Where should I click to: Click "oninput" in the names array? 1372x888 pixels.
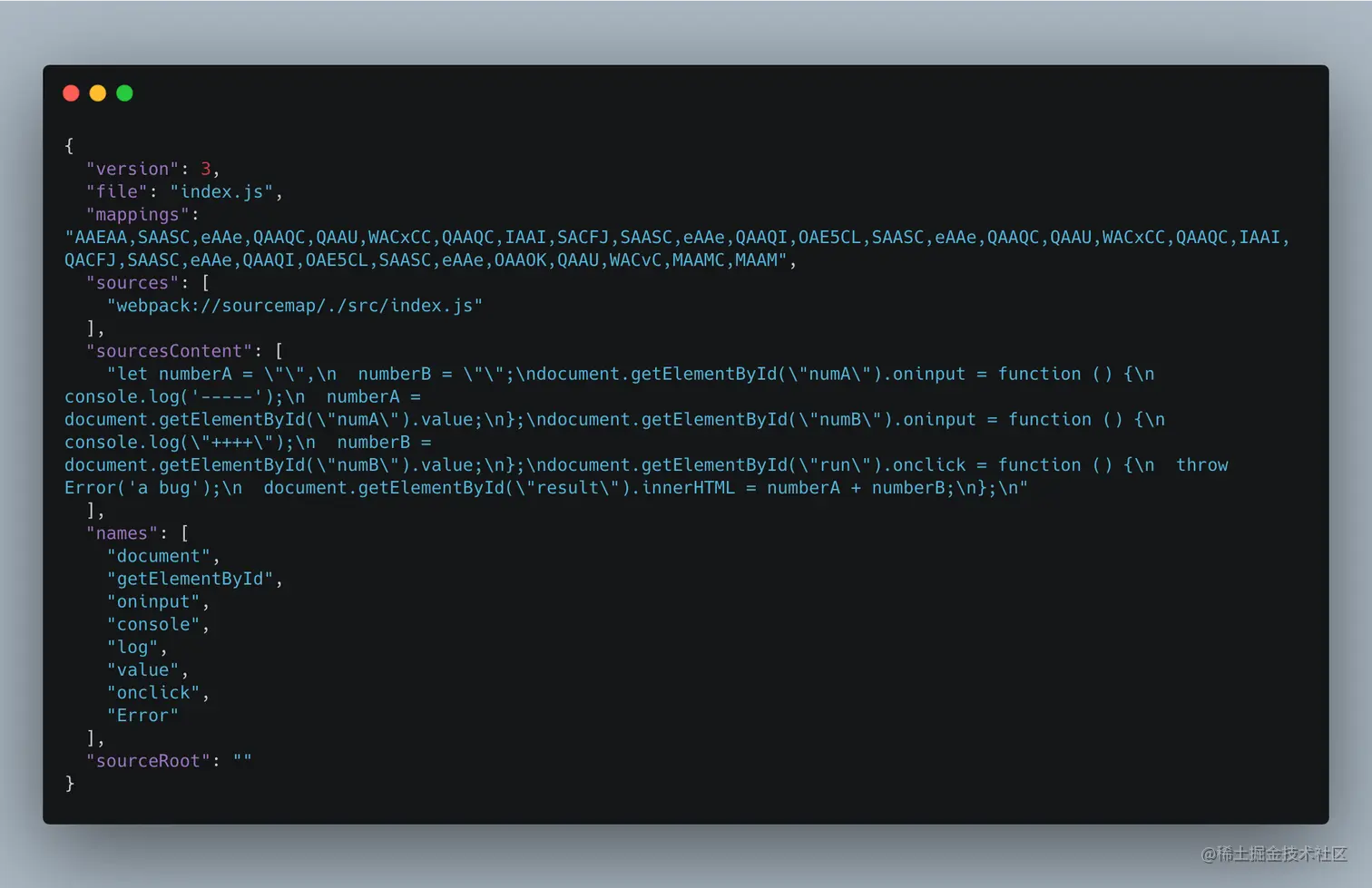[x=153, y=601]
